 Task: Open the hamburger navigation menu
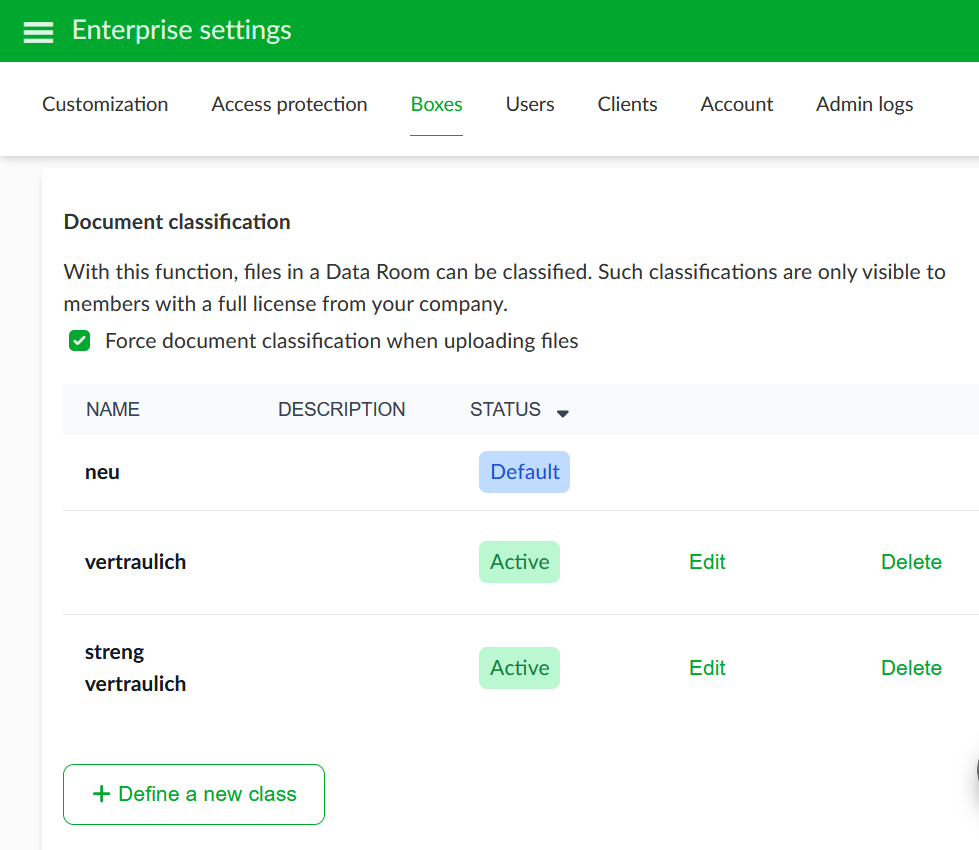[38, 32]
